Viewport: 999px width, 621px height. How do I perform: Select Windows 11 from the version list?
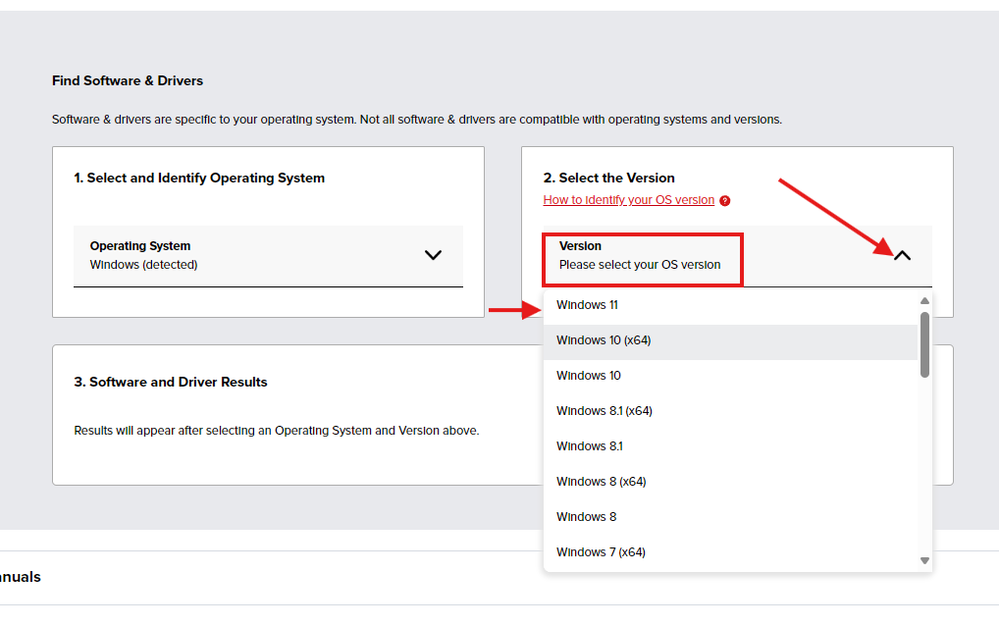(x=587, y=305)
